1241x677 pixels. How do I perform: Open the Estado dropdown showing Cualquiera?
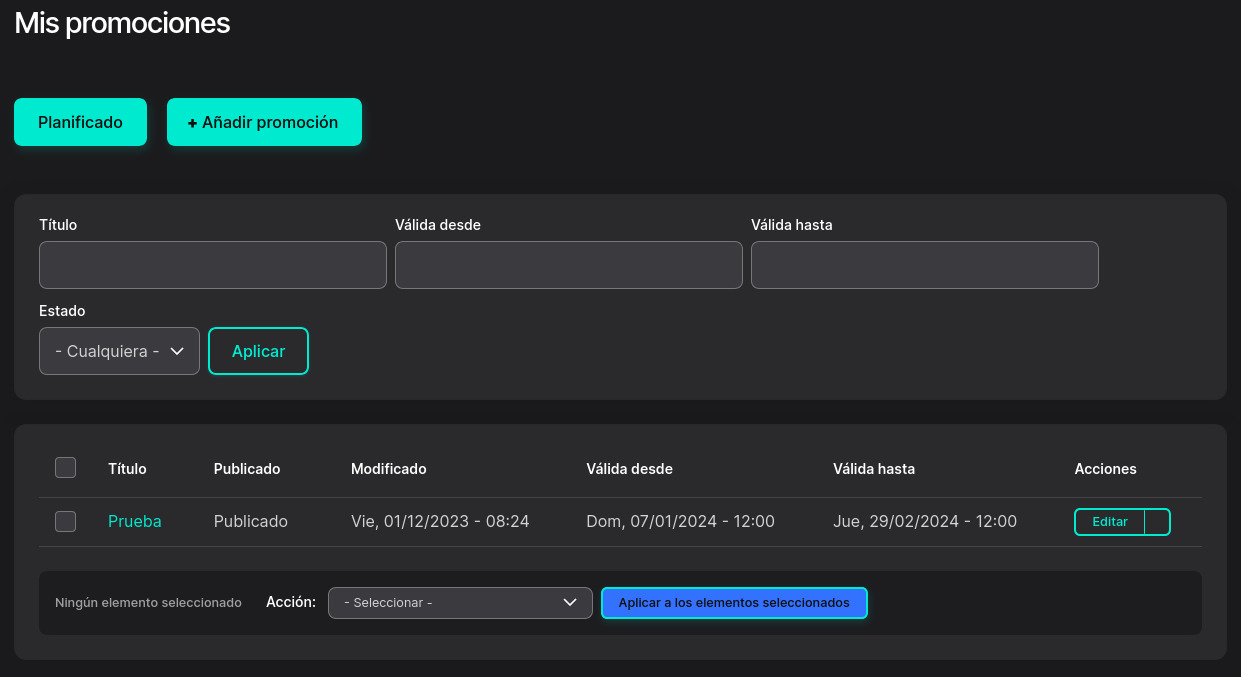point(119,351)
